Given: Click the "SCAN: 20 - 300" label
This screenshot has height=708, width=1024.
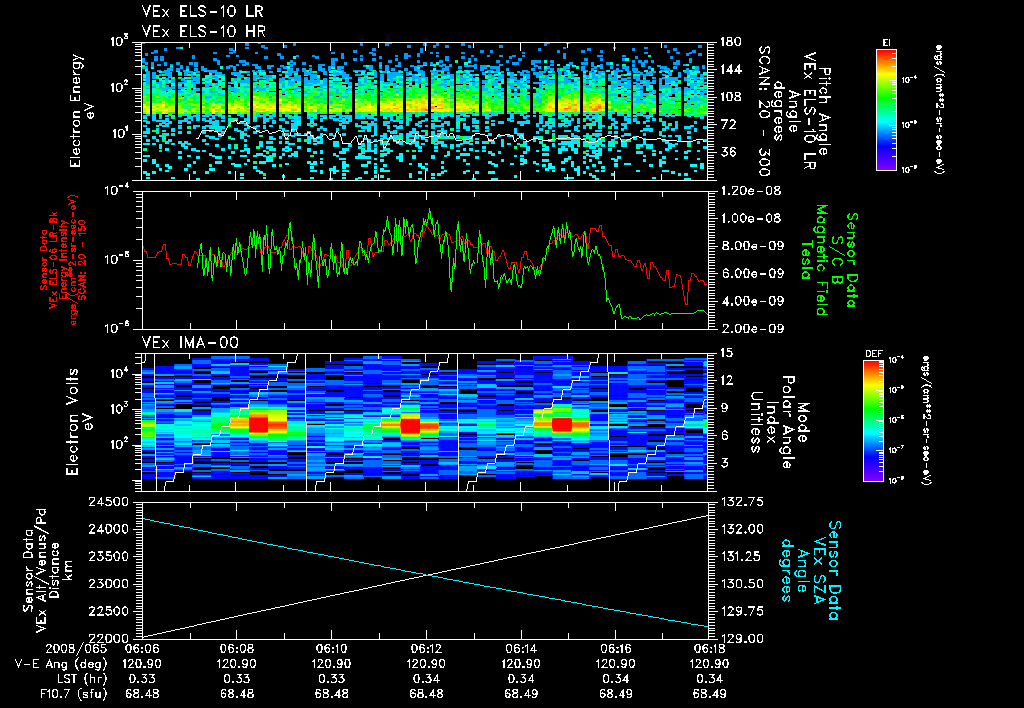Looking at the screenshot, I should click(763, 111).
